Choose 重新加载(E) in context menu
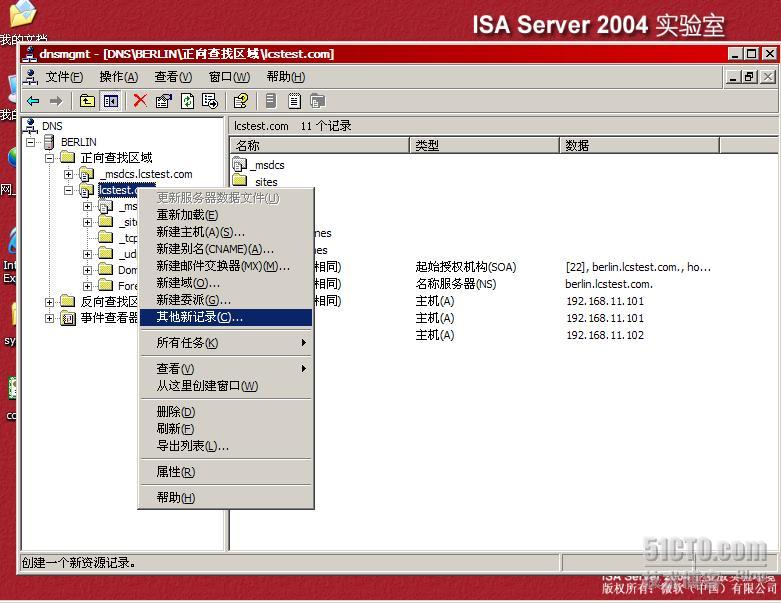The image size is (781, 603). (x=226, y=215)
